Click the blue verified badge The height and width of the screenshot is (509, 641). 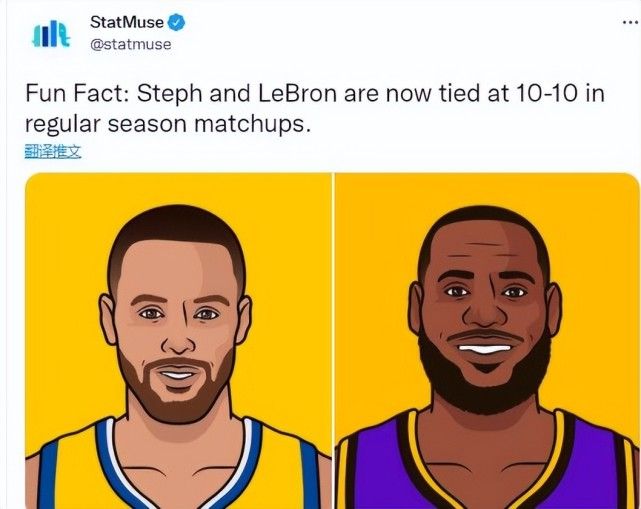(177, 22)
